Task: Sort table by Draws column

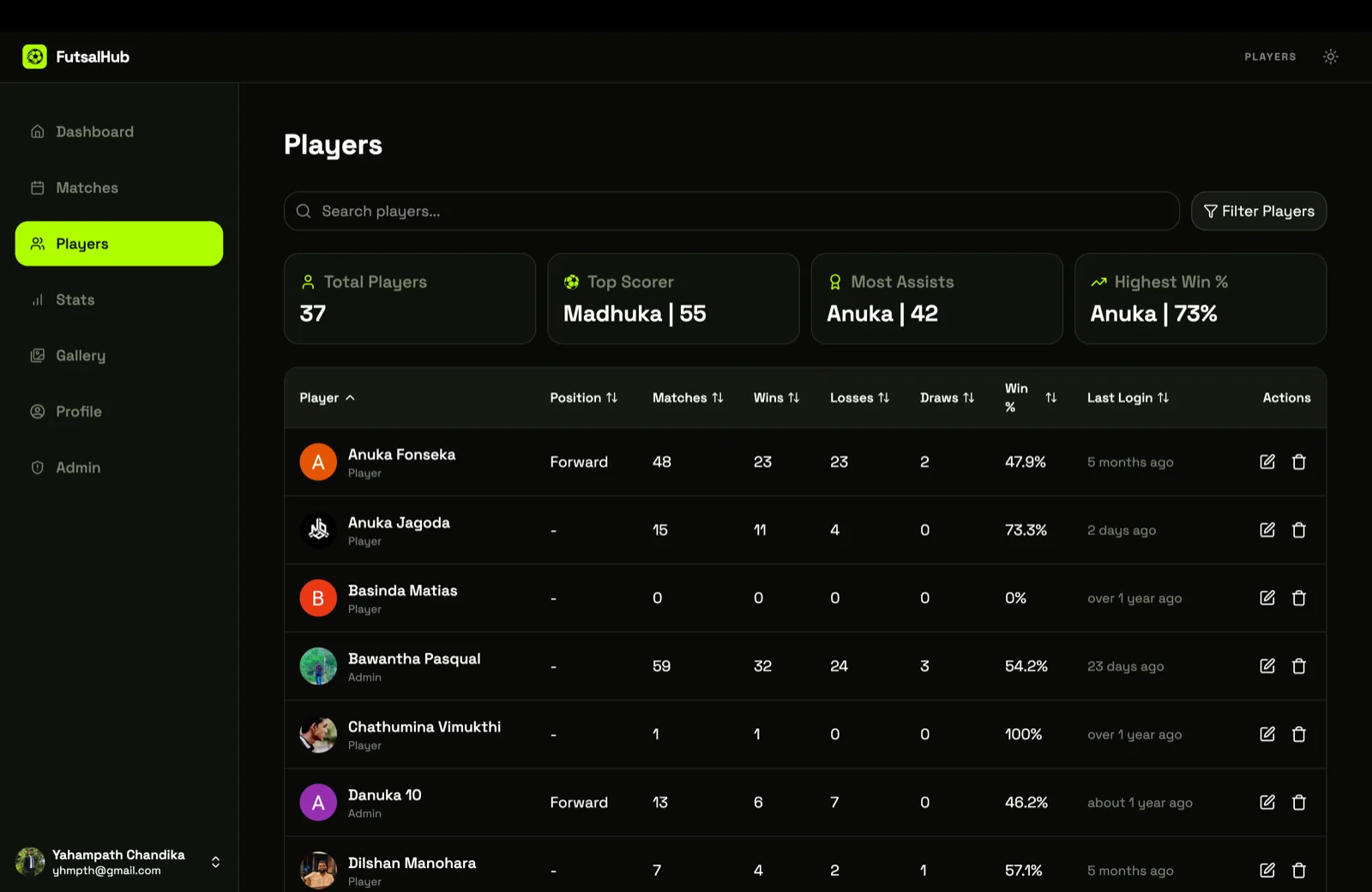Action: (947, 398)
